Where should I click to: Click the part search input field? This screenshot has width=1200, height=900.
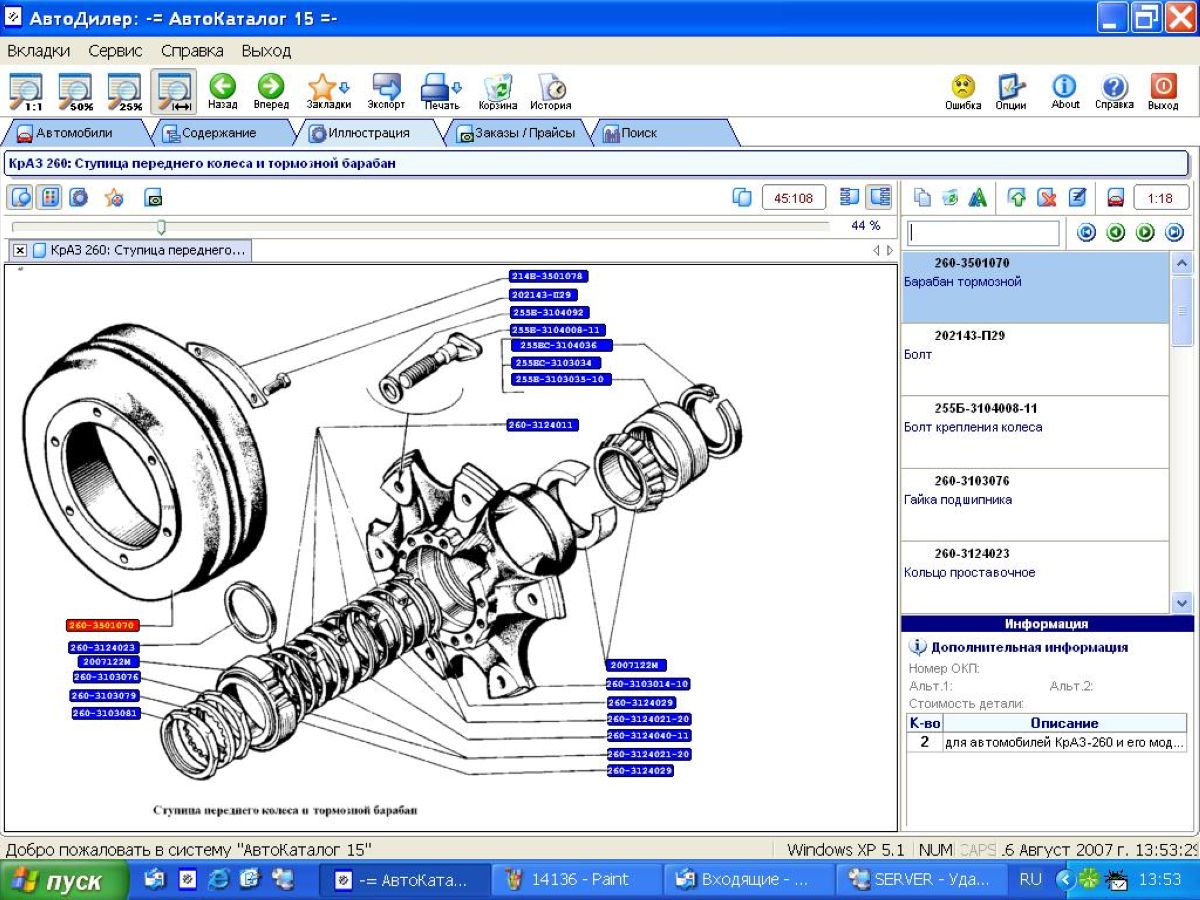983,233
